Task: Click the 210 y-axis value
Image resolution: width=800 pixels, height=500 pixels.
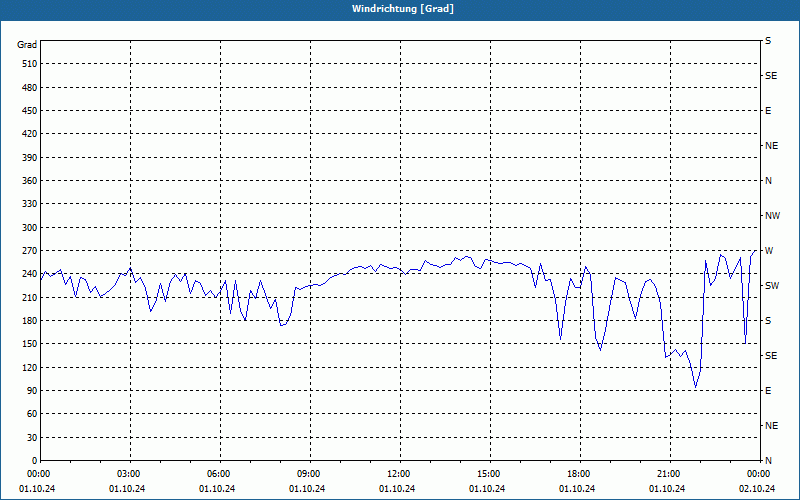Action: coord(30,297)
